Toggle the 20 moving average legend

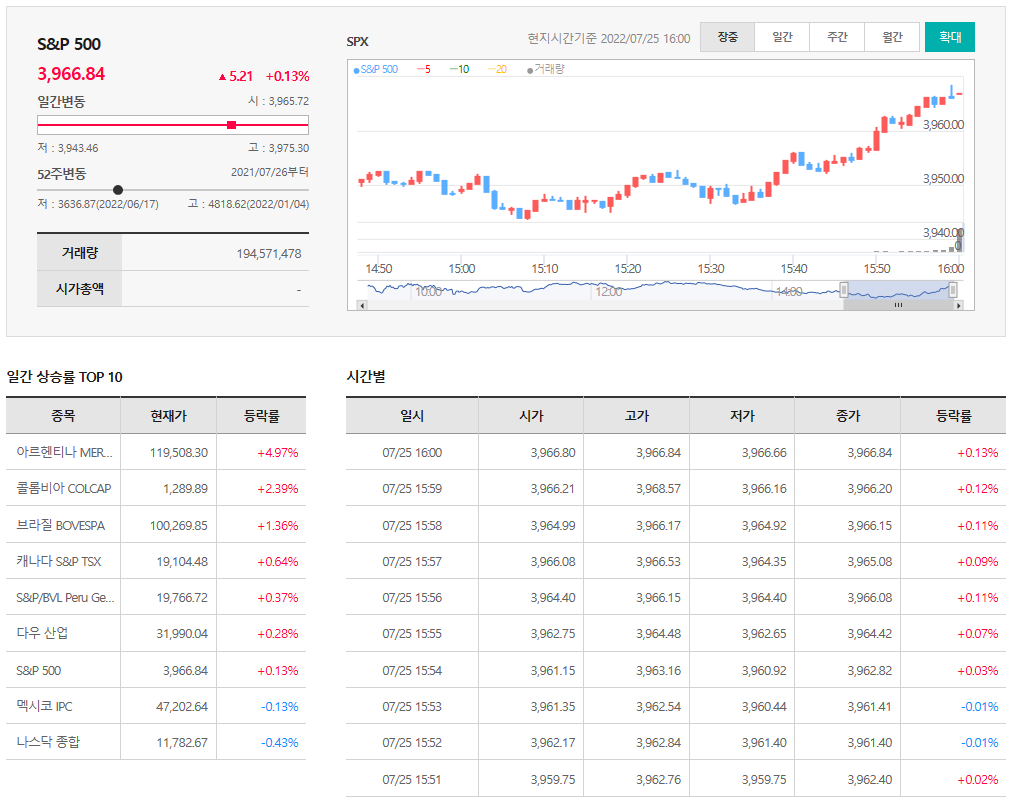pyautogui.click(x=497, y=69)
